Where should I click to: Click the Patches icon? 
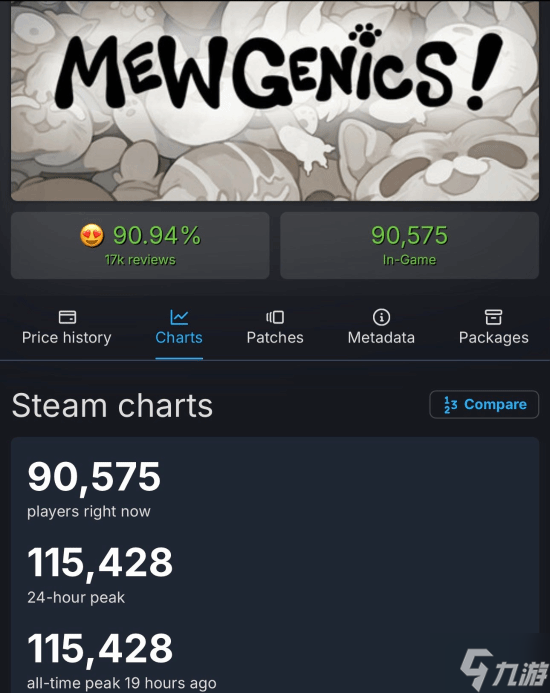[x=275, y=317]
